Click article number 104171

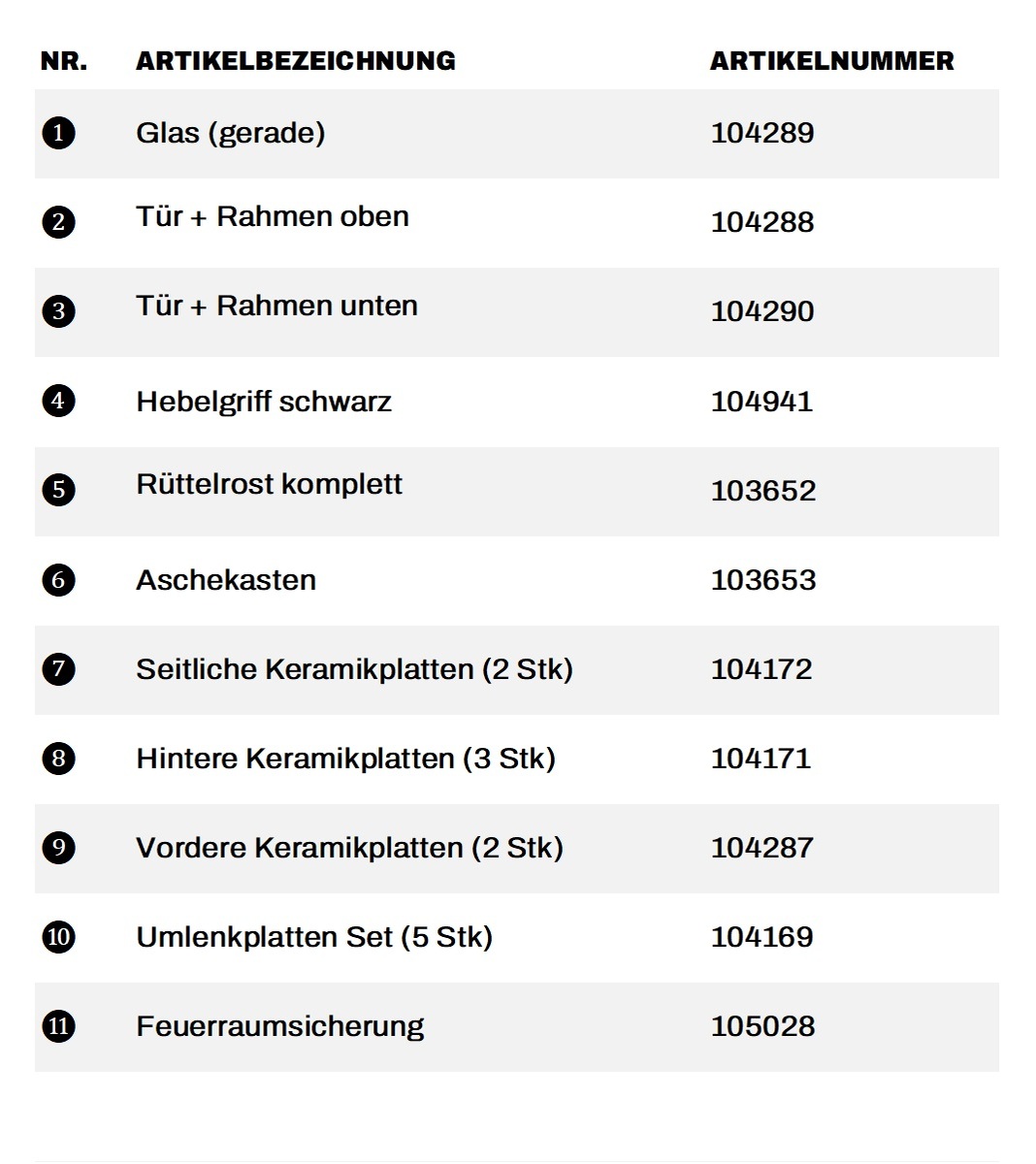(x=761, y=759)
